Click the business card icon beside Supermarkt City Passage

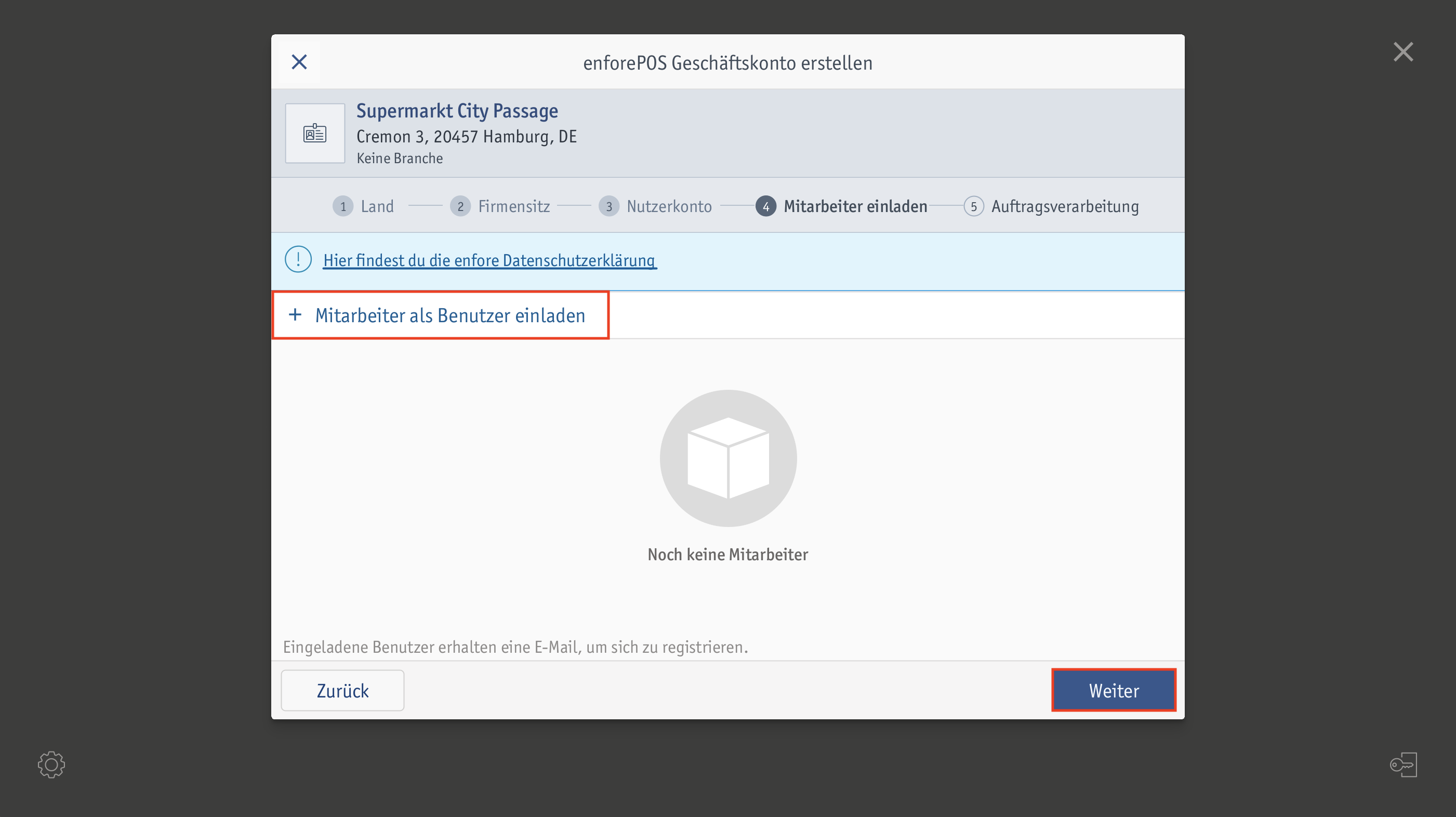pyautogui.click(x=315, y=134)
